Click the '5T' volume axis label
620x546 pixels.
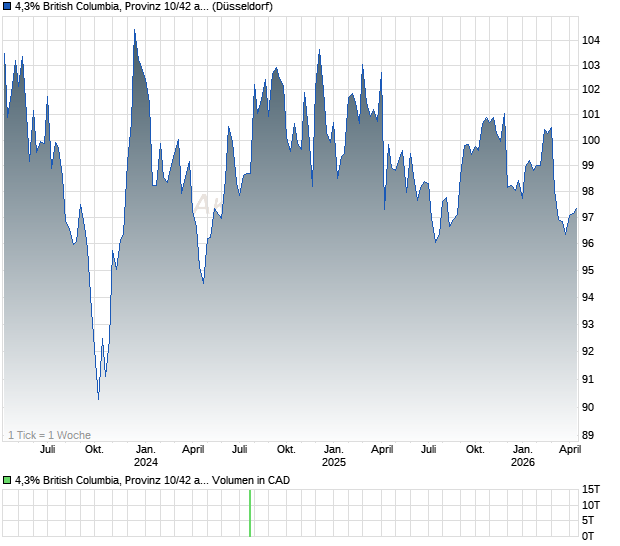[588, 520]
